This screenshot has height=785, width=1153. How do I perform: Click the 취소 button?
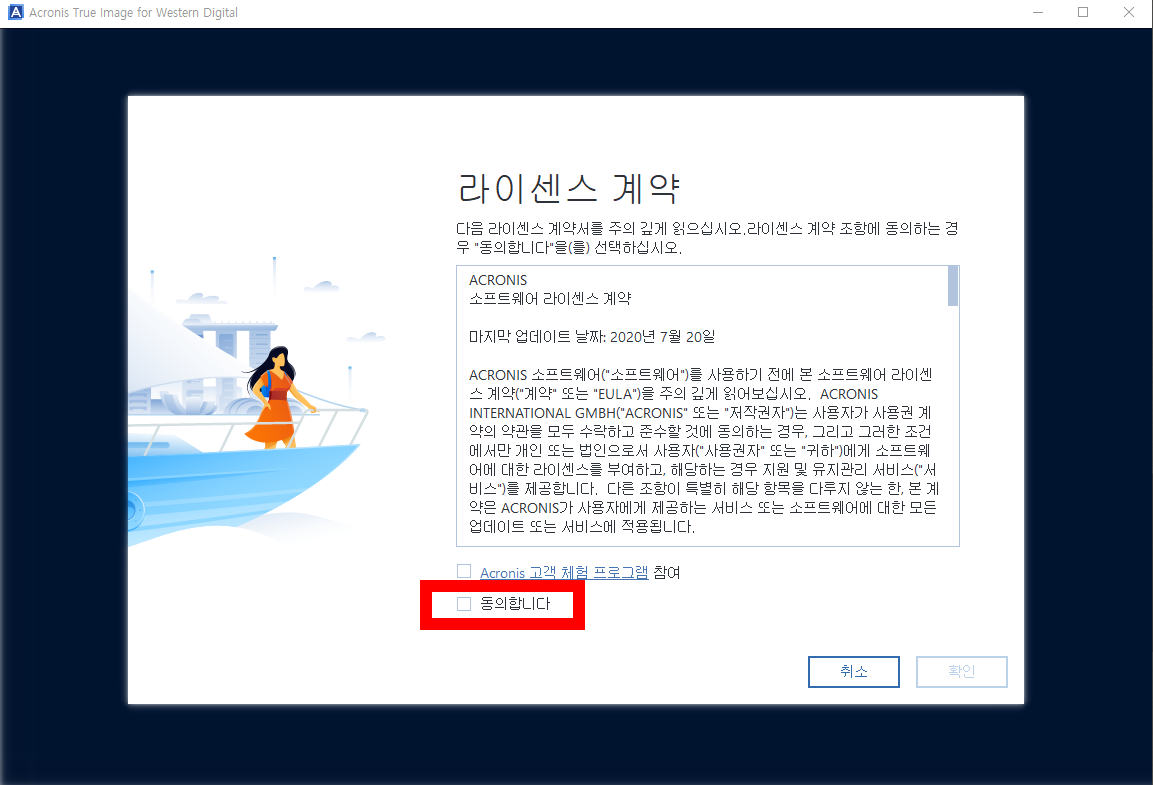coord(854,672)
